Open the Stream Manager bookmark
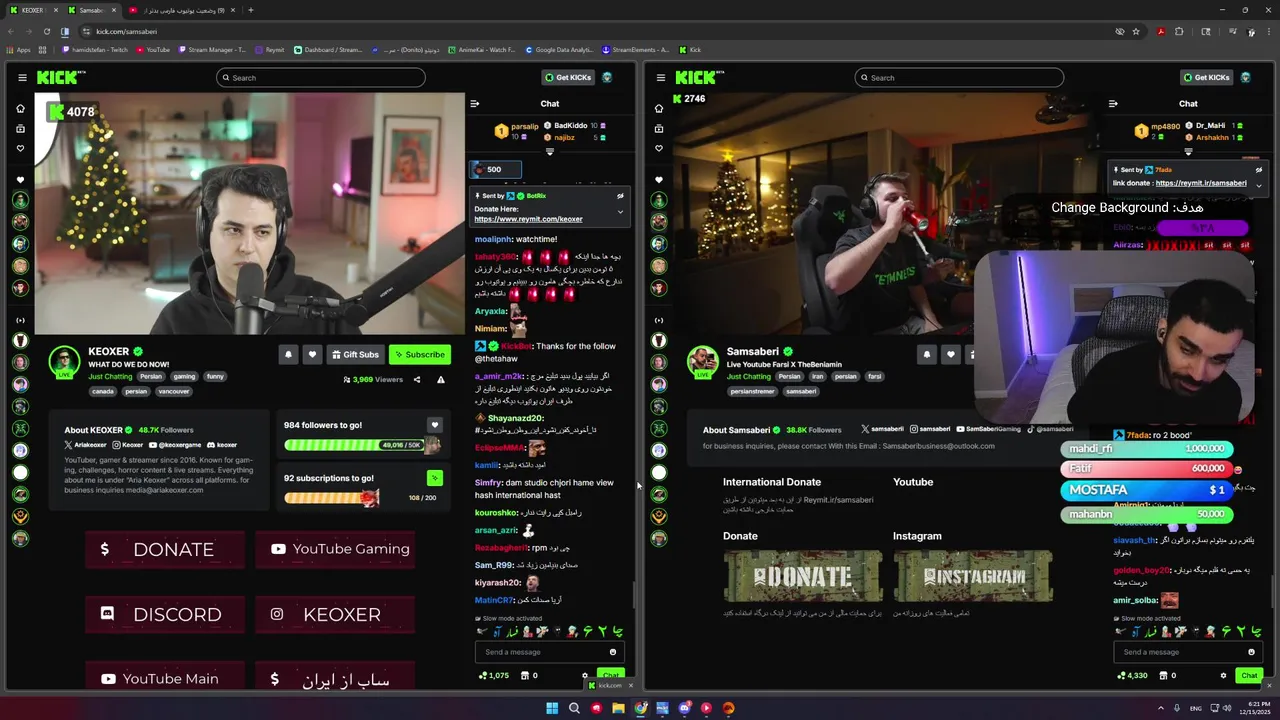Image resolution: width=1280 pixels, height=720 pixels. 212,49
